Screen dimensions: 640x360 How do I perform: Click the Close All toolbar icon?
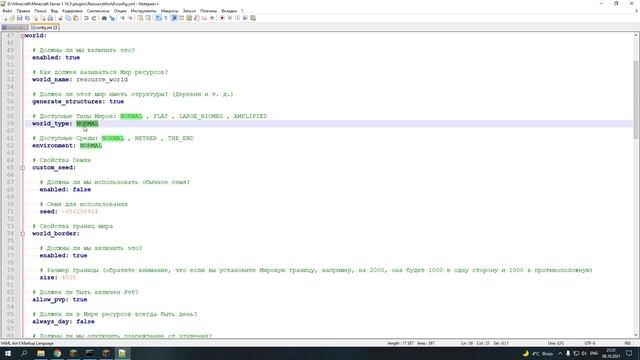tap(42, 18)
